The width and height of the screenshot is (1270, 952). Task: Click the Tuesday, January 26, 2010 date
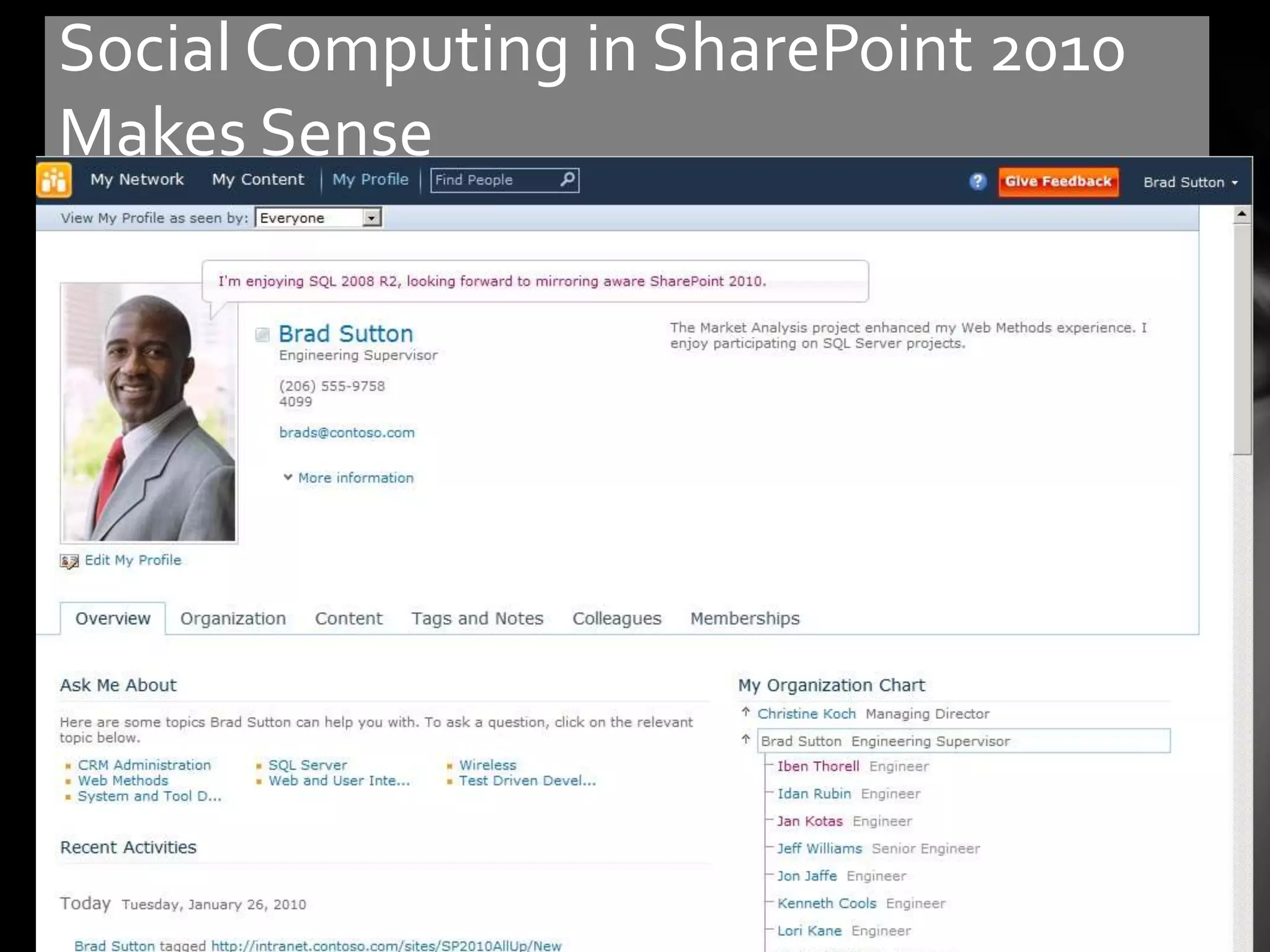click(x=214, y=904)
